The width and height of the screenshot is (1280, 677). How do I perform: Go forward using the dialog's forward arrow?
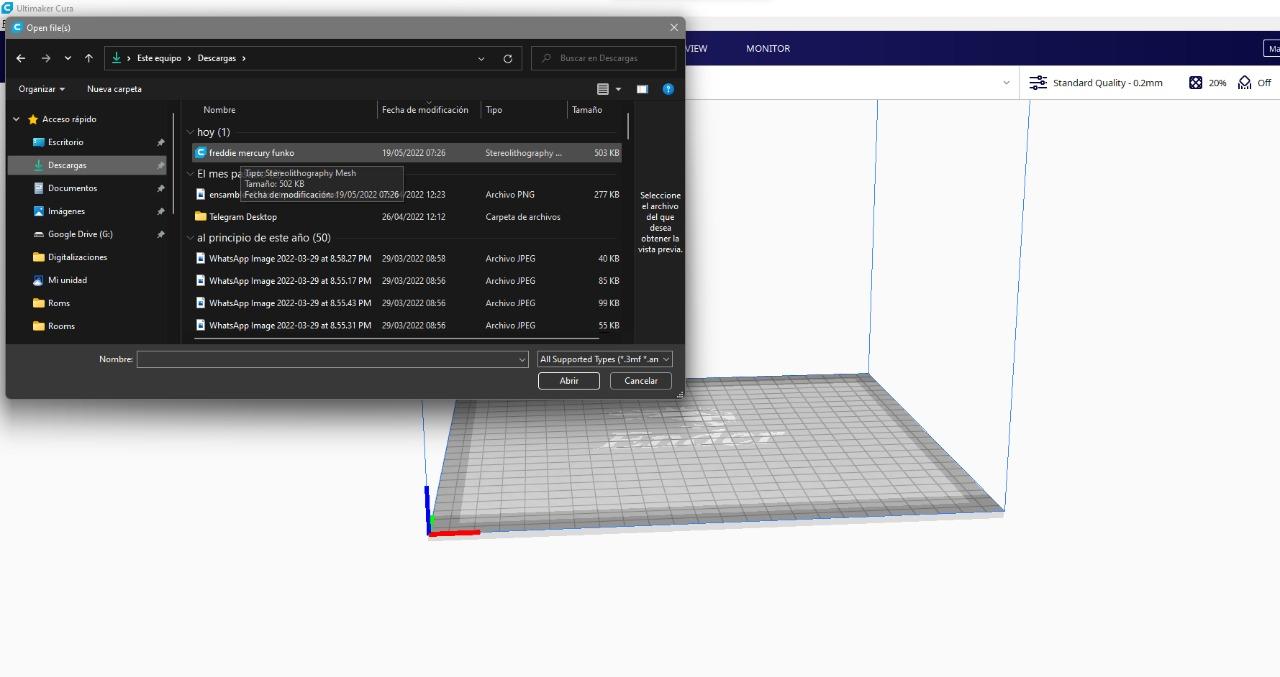tap(45, 58)
